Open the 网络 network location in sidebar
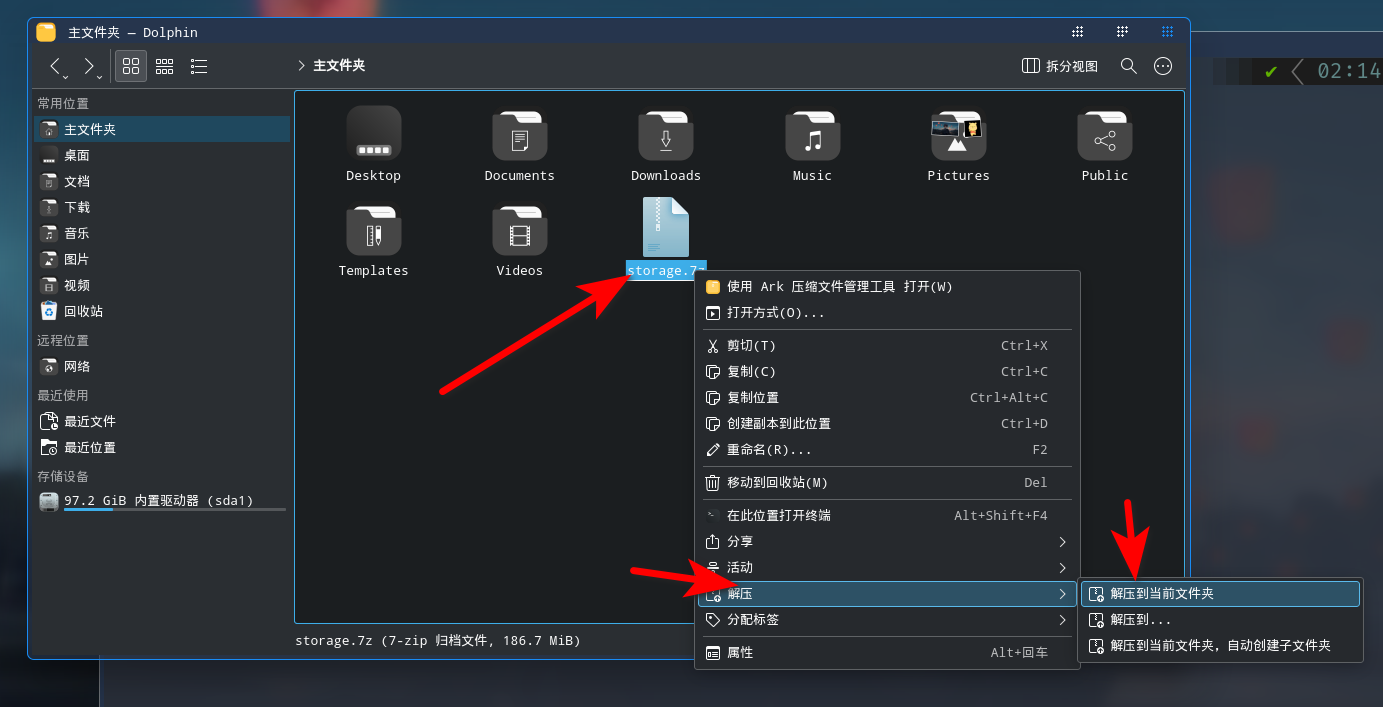Image resolution: width=1383 pixels, height=707 pixels. tap(79, 366)
